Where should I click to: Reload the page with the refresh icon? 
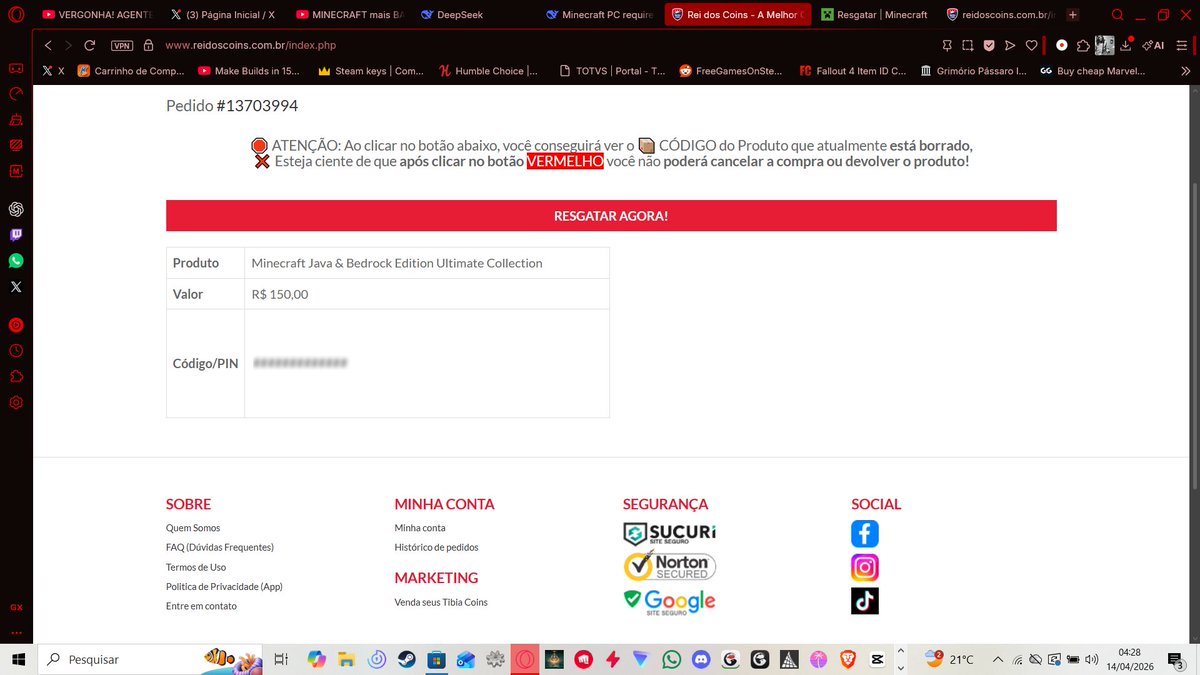90,45
